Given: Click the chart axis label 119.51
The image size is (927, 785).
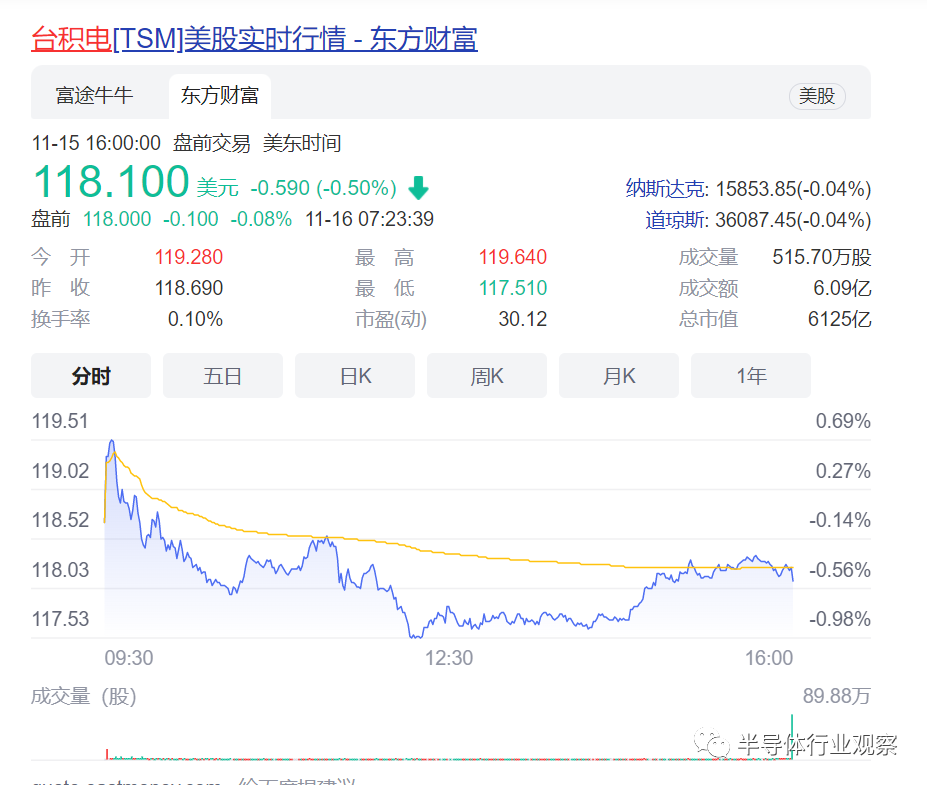Looking at the screenshot, I should coord(60,421).
